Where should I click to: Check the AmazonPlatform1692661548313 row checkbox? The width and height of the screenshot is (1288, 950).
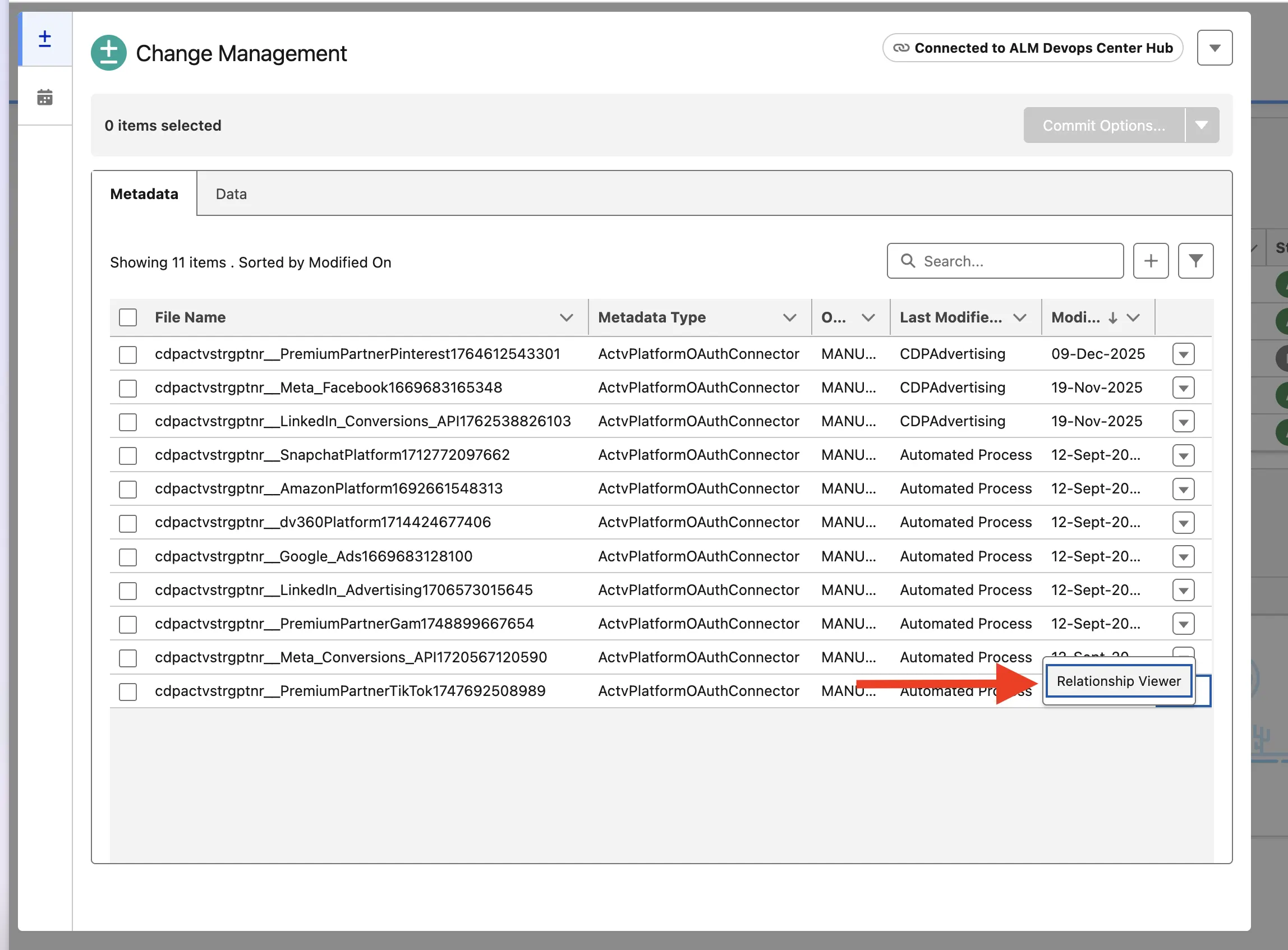tap(128, 489)
